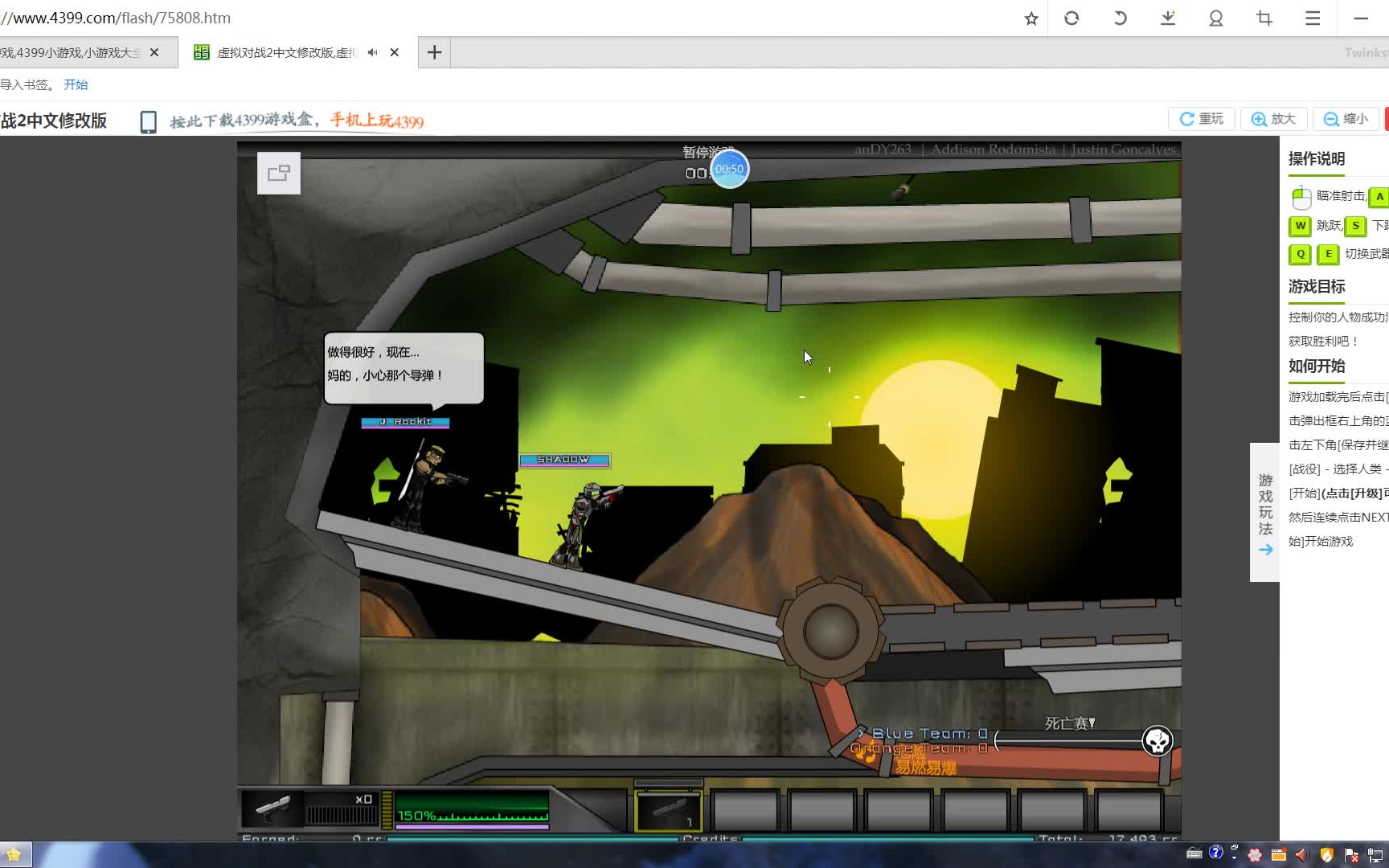
Task: Open a new browser tab
Action: tap(434, 52)
